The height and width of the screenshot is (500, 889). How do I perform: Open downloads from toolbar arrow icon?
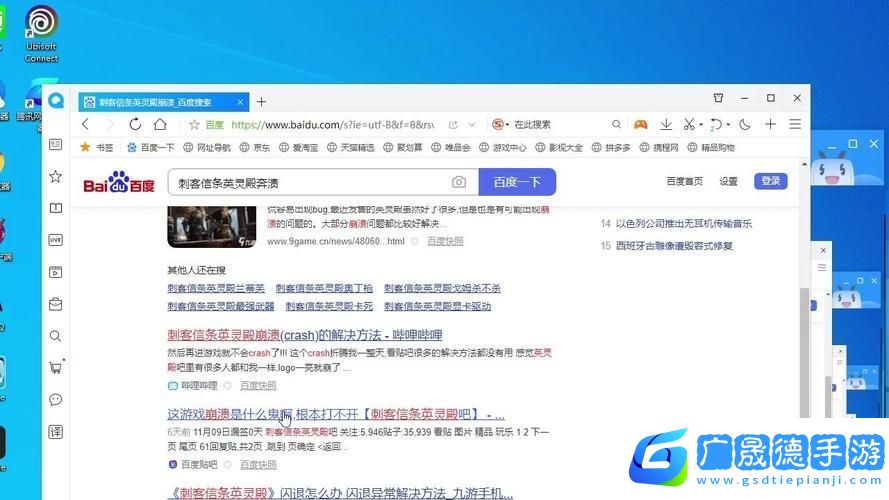(666, 124)
